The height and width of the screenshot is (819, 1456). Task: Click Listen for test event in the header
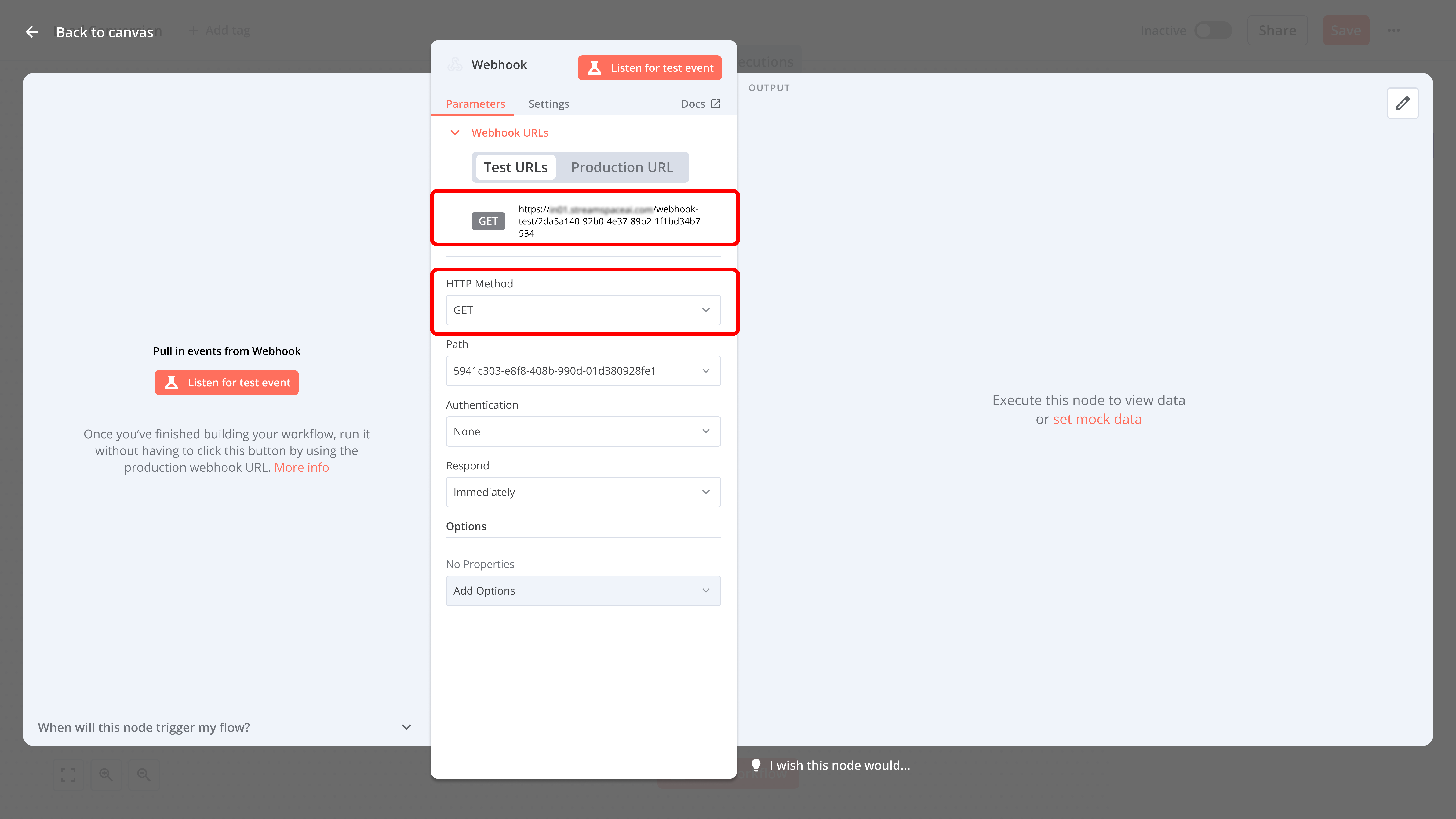[650, 68]
